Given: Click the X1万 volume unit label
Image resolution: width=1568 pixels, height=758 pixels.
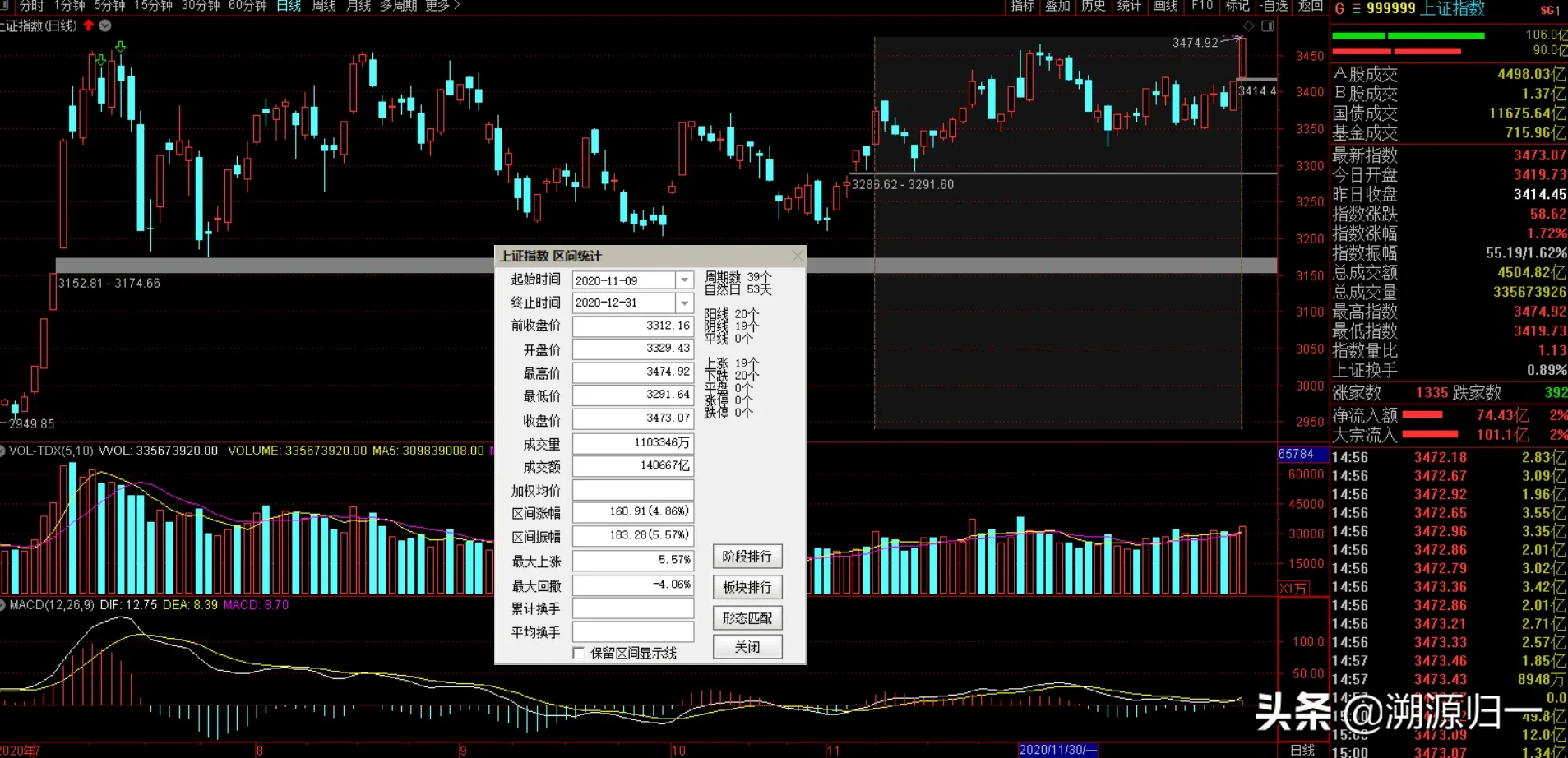Looking at the screenshot, I should pos(1293,589).
